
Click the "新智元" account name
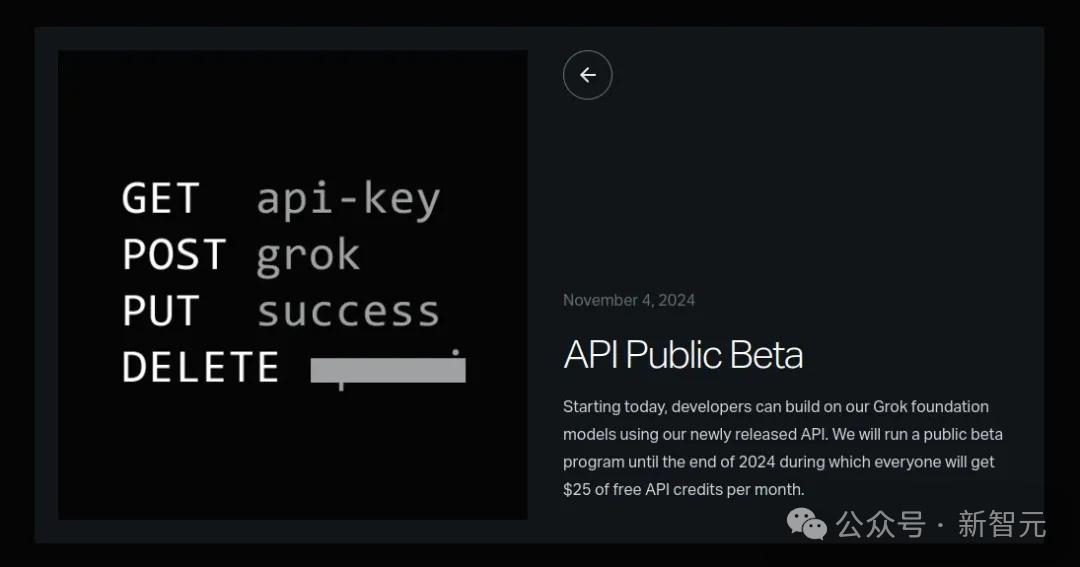click(x=1001, y=524)
